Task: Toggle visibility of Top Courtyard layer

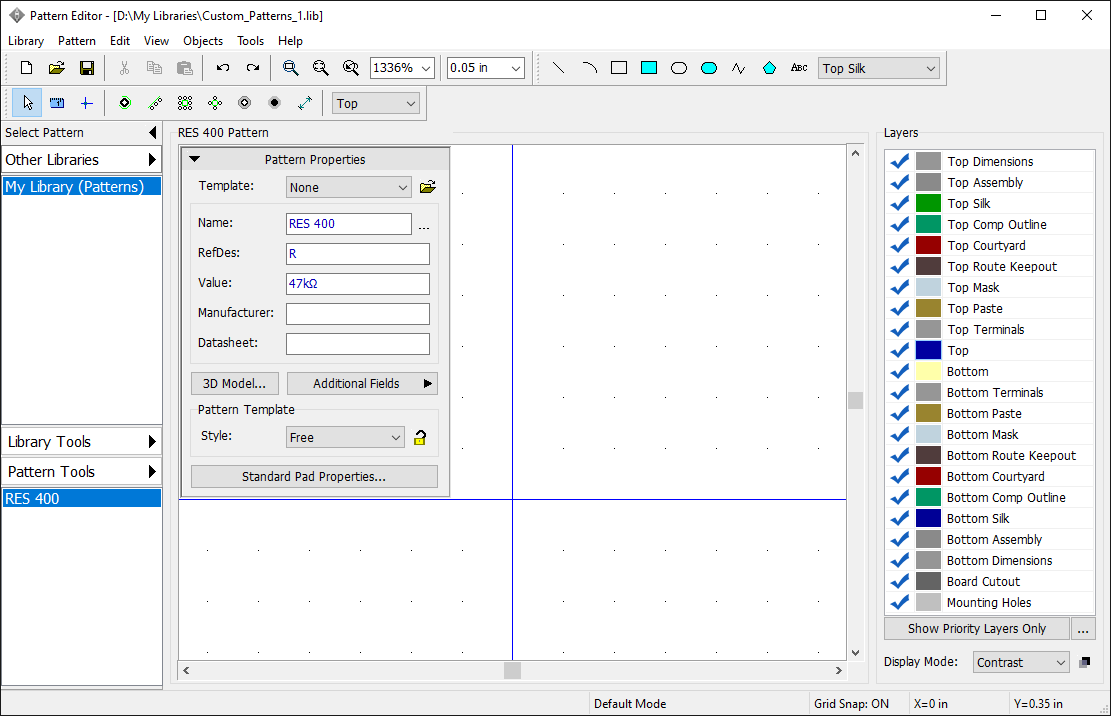Action: click(900, 245)
